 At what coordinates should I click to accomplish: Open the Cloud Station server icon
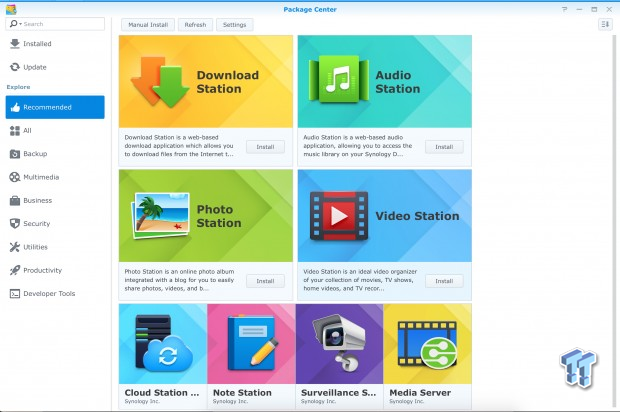click(x=163, y=343)
